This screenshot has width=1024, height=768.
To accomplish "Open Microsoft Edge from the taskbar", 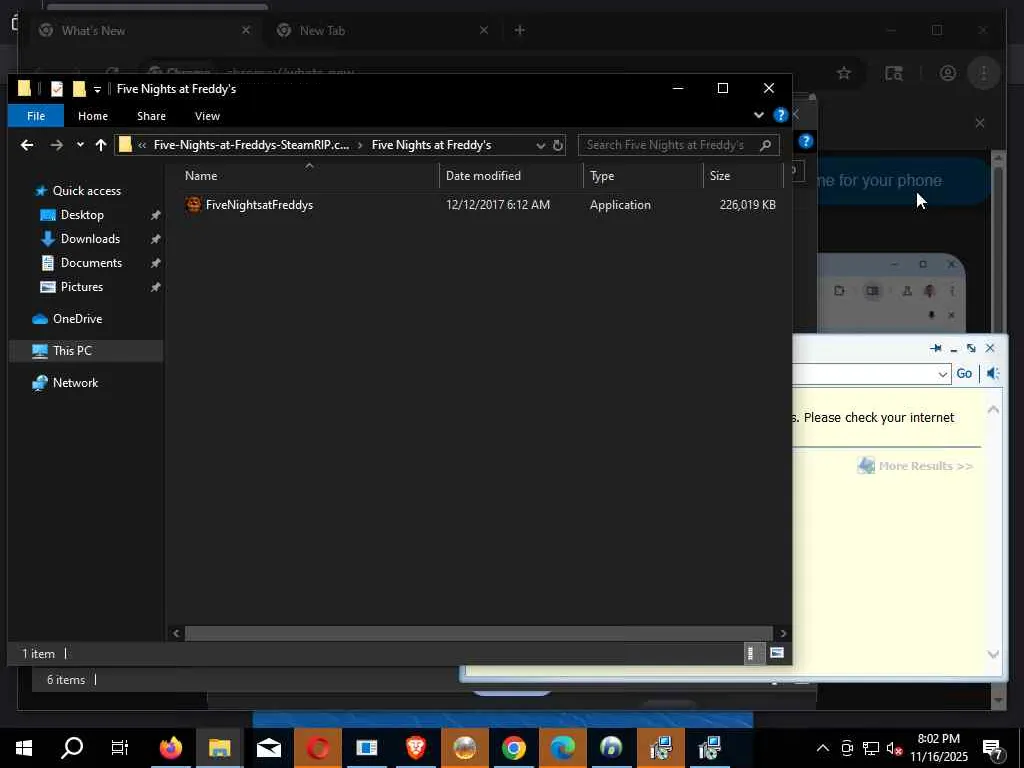I will coord(562,748).
